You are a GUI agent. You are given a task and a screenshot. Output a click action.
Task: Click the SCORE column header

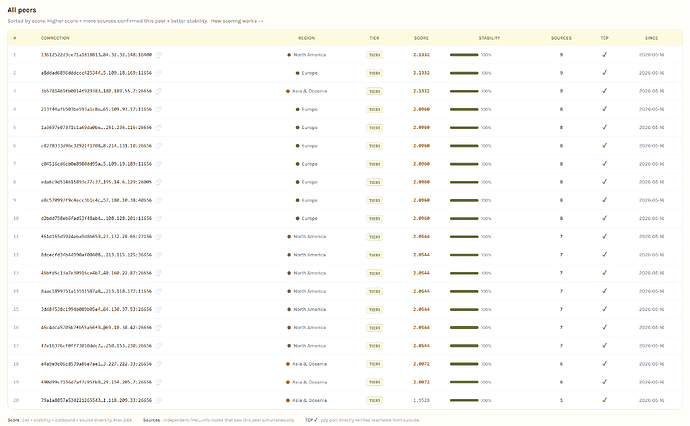(x=421, y=38)
